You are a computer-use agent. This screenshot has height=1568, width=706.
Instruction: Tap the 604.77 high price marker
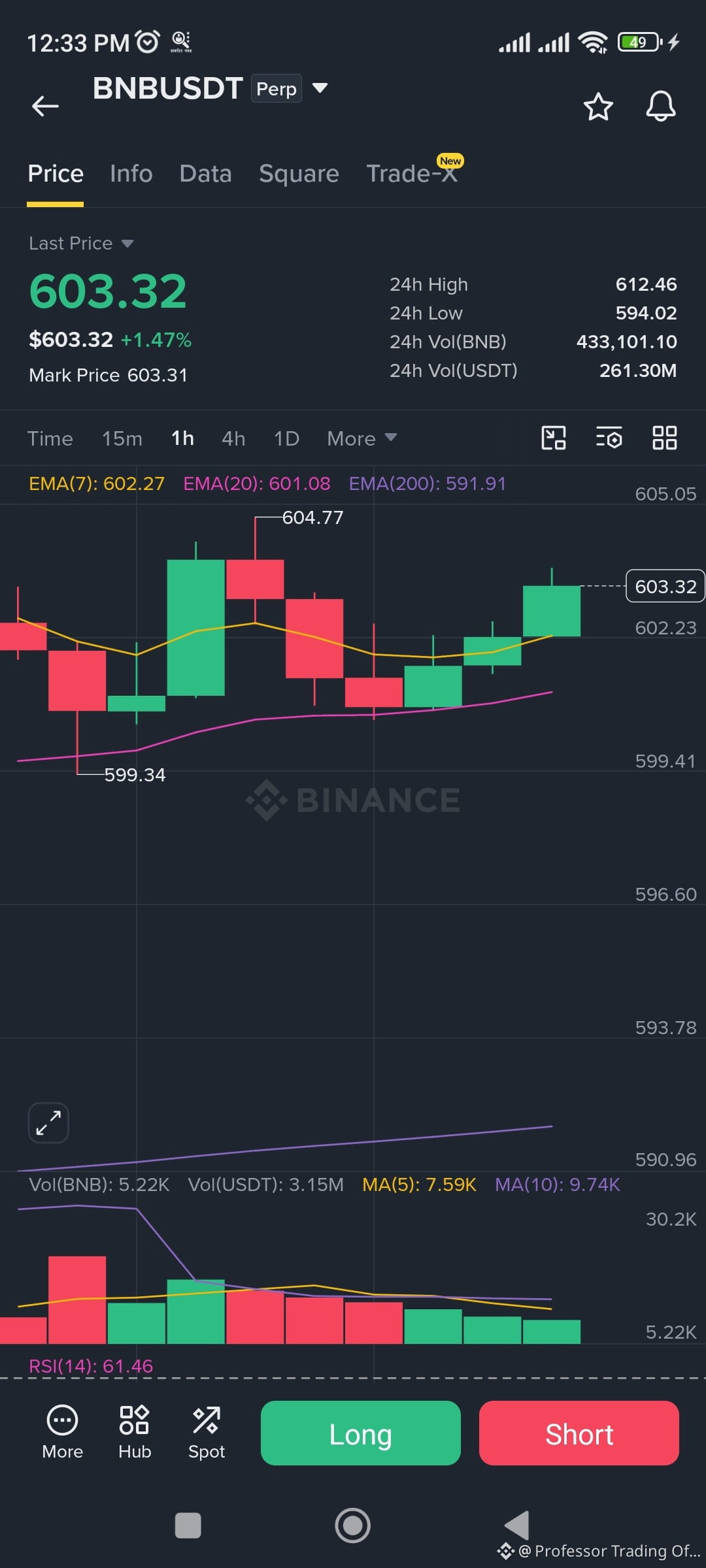coord(312,517)
